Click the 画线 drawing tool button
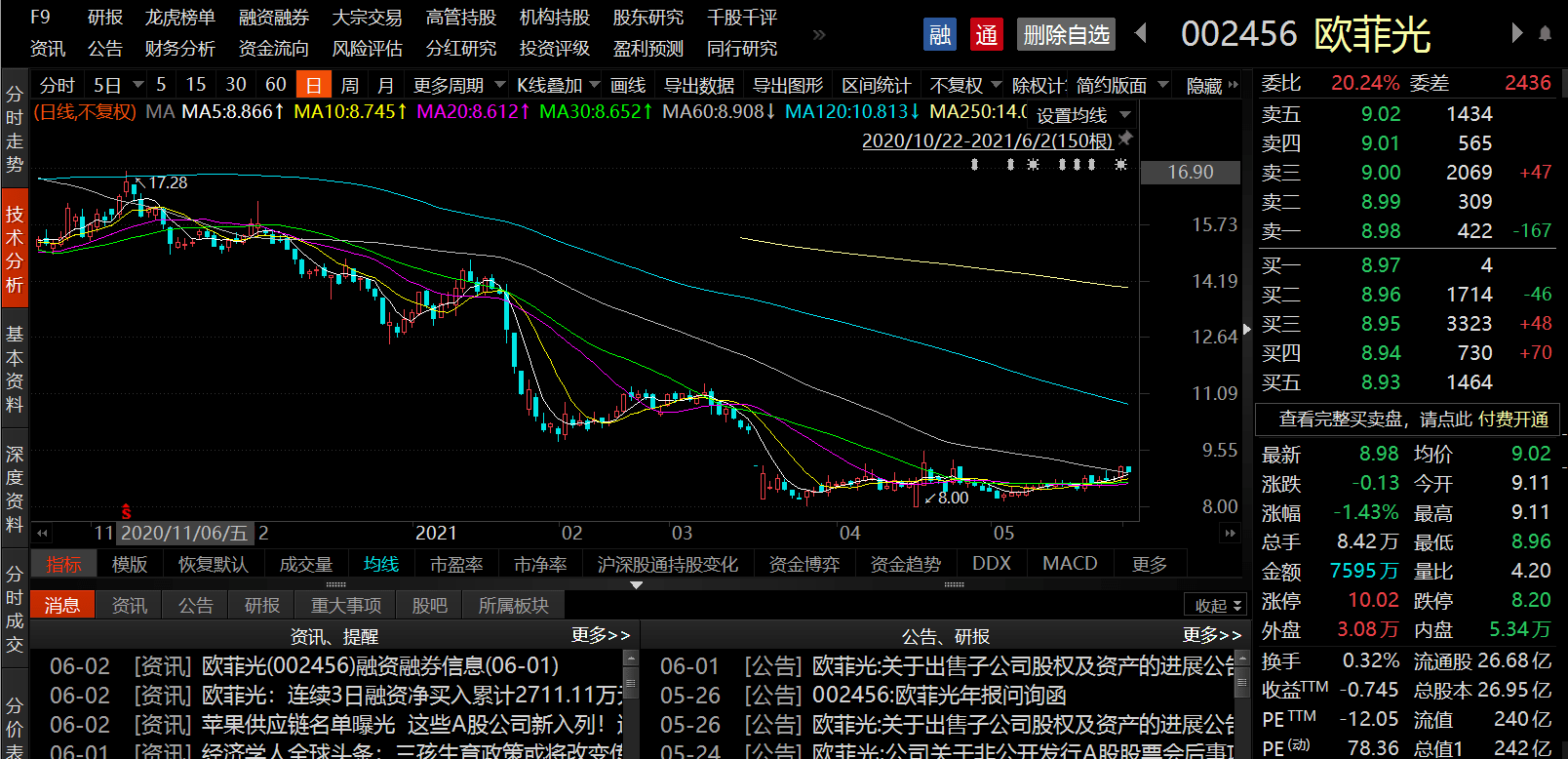This screenshot has width=1568, height=759. [628, 85]
